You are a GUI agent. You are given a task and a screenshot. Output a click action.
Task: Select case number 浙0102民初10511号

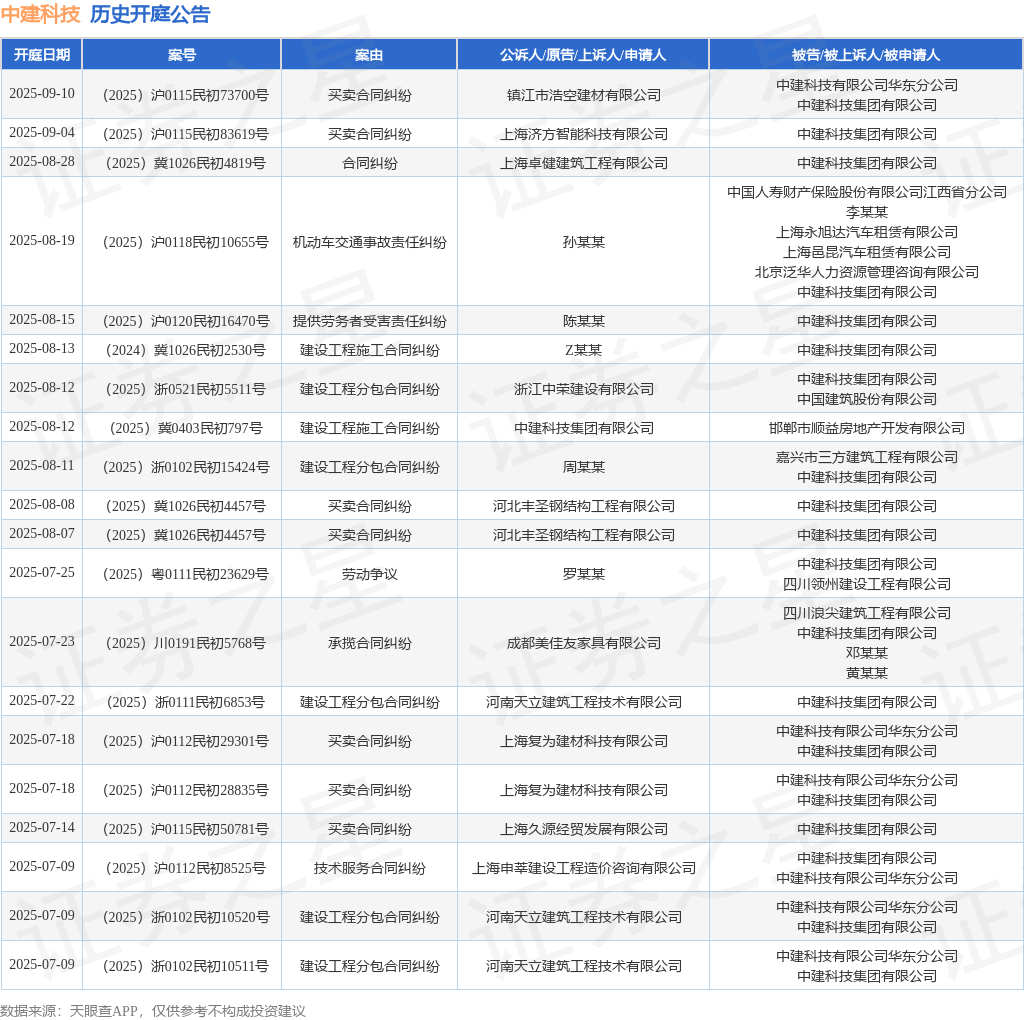[210, 966]
